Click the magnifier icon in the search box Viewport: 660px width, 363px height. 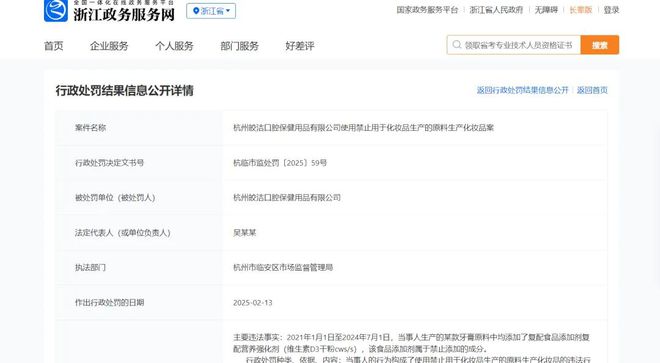pyautogui.click(x=457, y=45)
